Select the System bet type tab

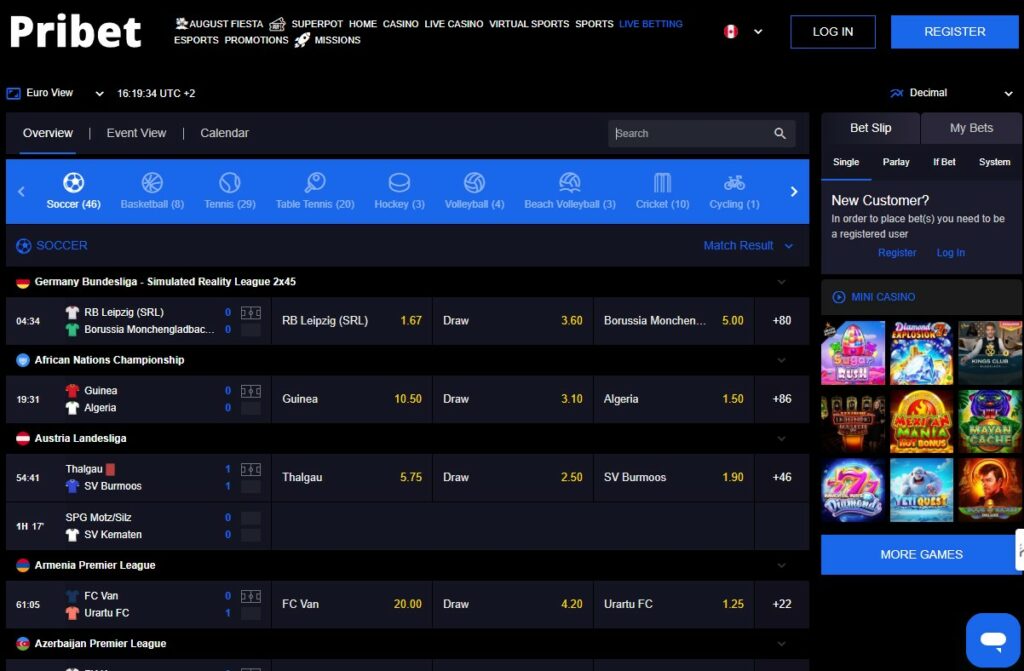point(994,162)
